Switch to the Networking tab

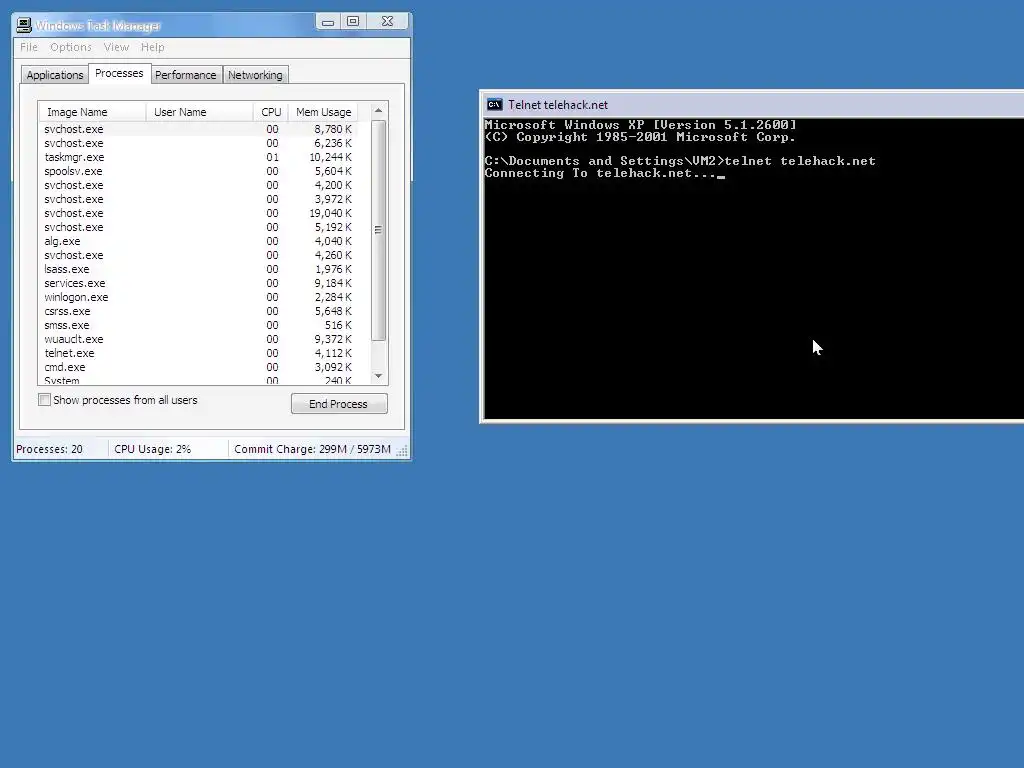click(255, 75)
